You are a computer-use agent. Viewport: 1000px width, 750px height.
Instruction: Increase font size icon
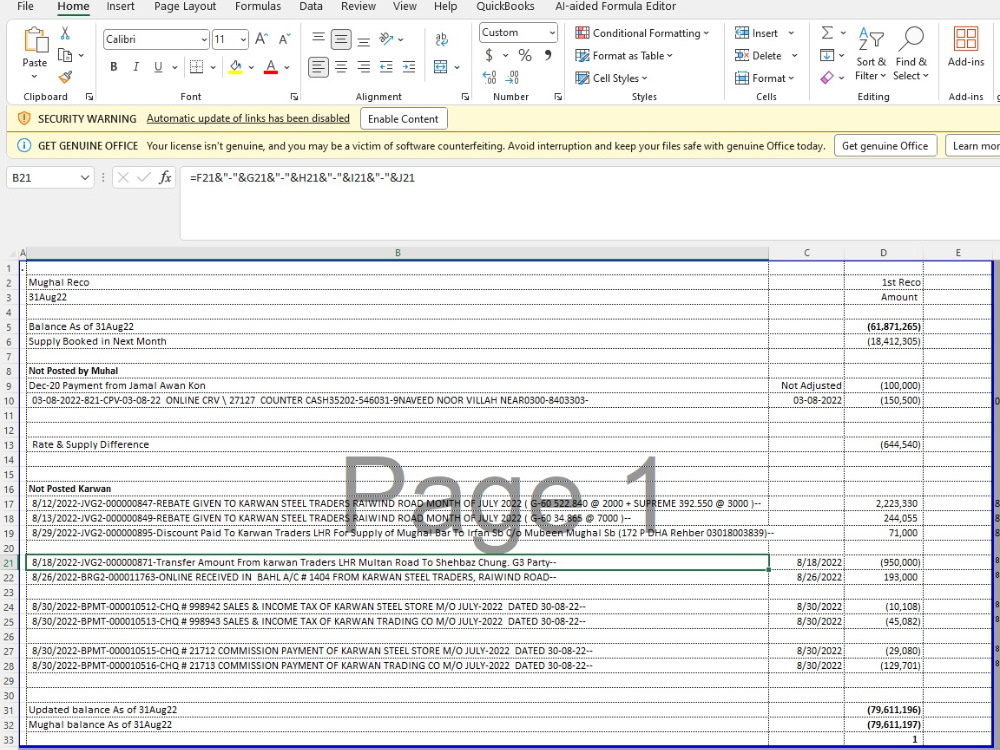coord(261,39)
